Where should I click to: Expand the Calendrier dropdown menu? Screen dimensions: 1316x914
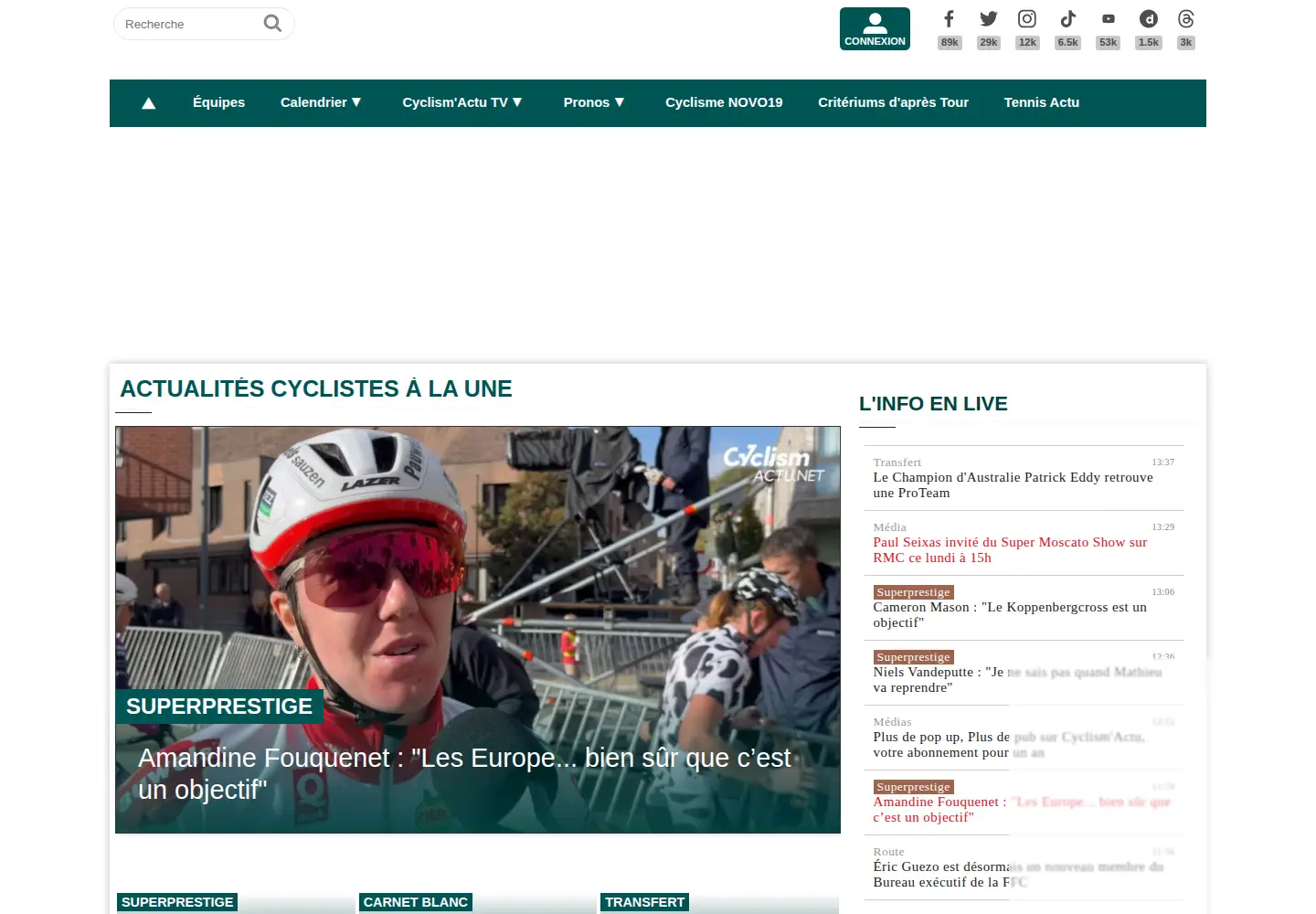coord(321,102)
